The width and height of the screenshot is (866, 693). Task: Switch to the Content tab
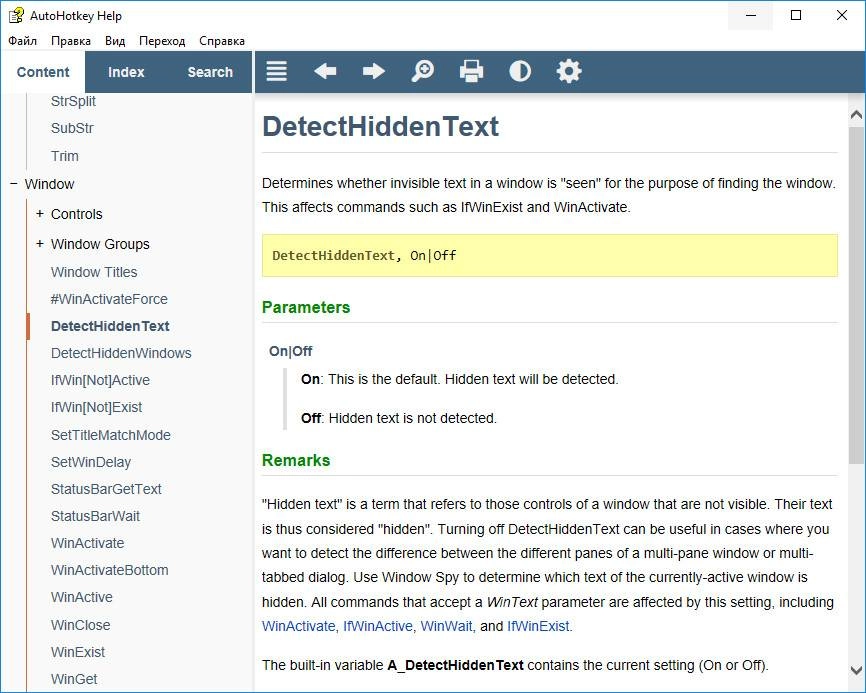(x=43, y=72)
